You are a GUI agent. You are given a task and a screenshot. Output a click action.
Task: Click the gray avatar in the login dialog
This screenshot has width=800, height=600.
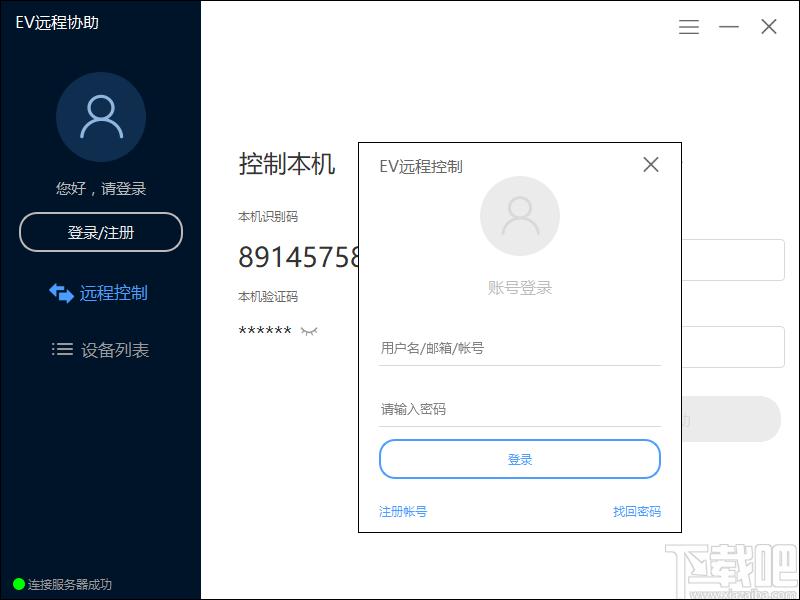coord(520,216)
